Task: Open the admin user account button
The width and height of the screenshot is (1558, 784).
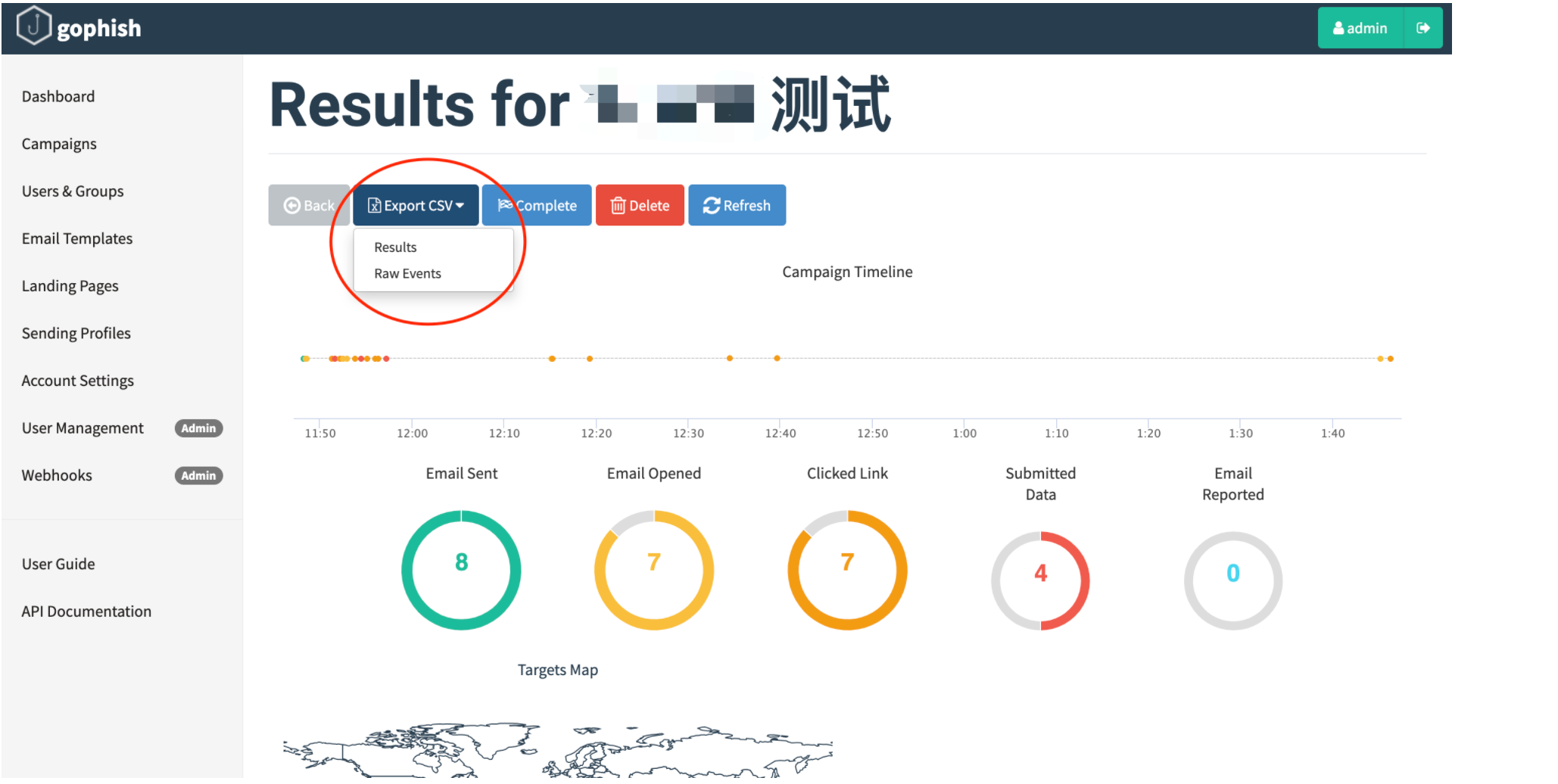Action: (x=1360, y=28)
